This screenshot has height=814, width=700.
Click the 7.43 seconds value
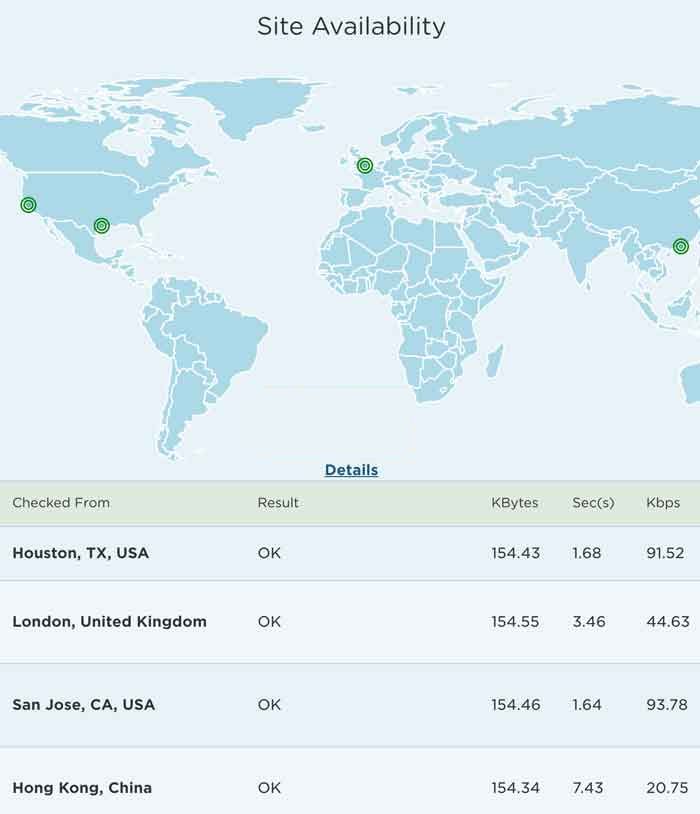click(x=588, y=788)
